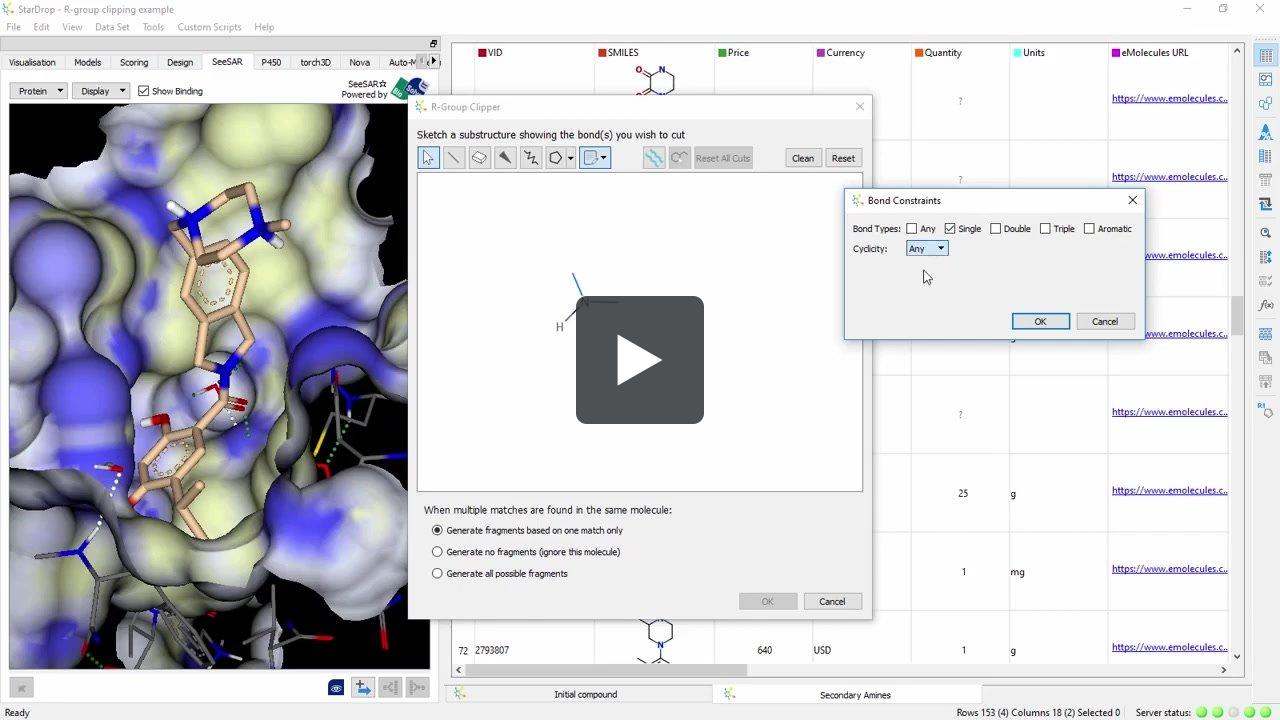Select the wedge bond tool
Screen dimensions: 1280x720
(x=505, y=158)
